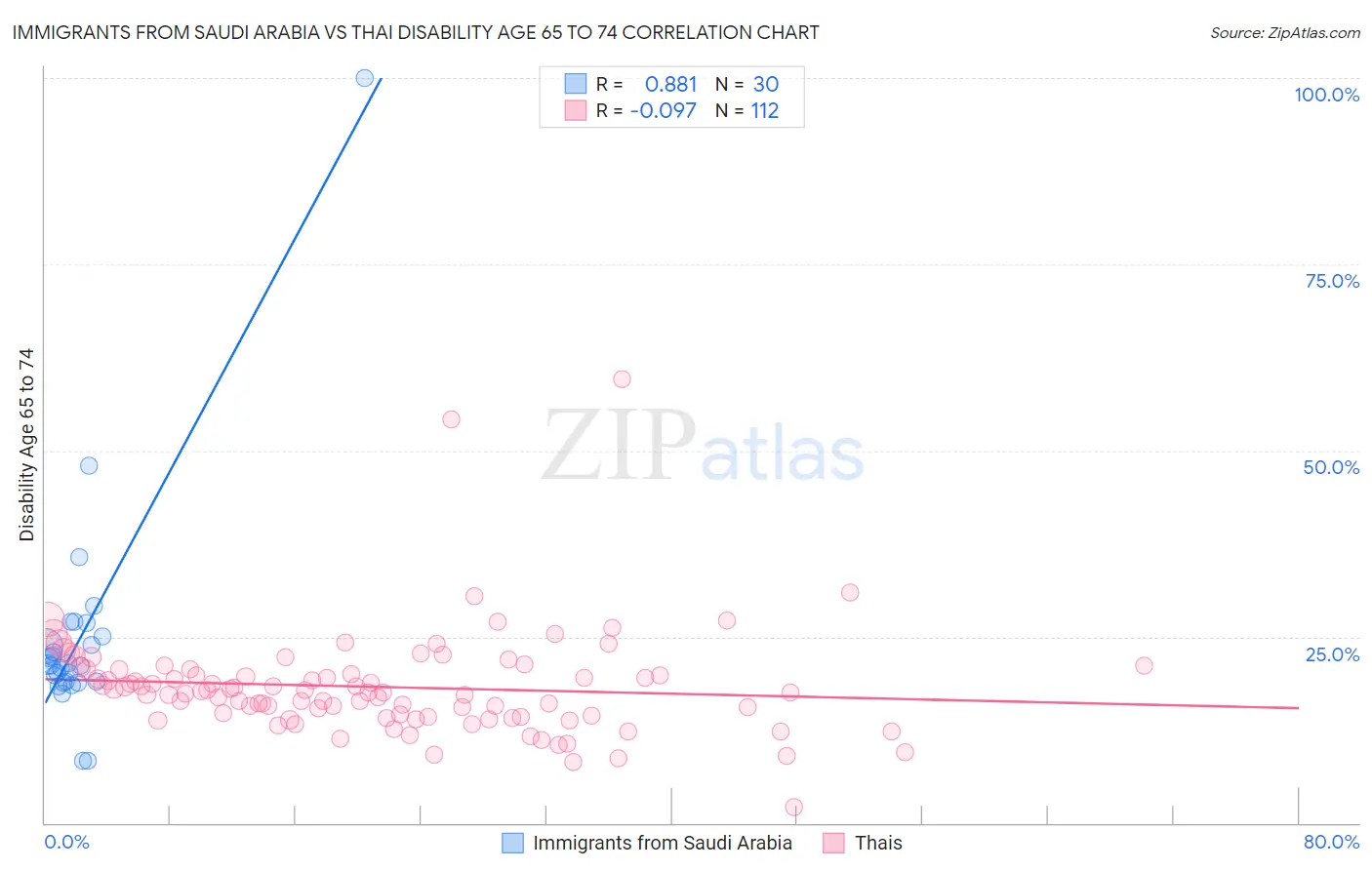
Task: Select the blue outlier point at 100%
Action: [x=365, y=78]
